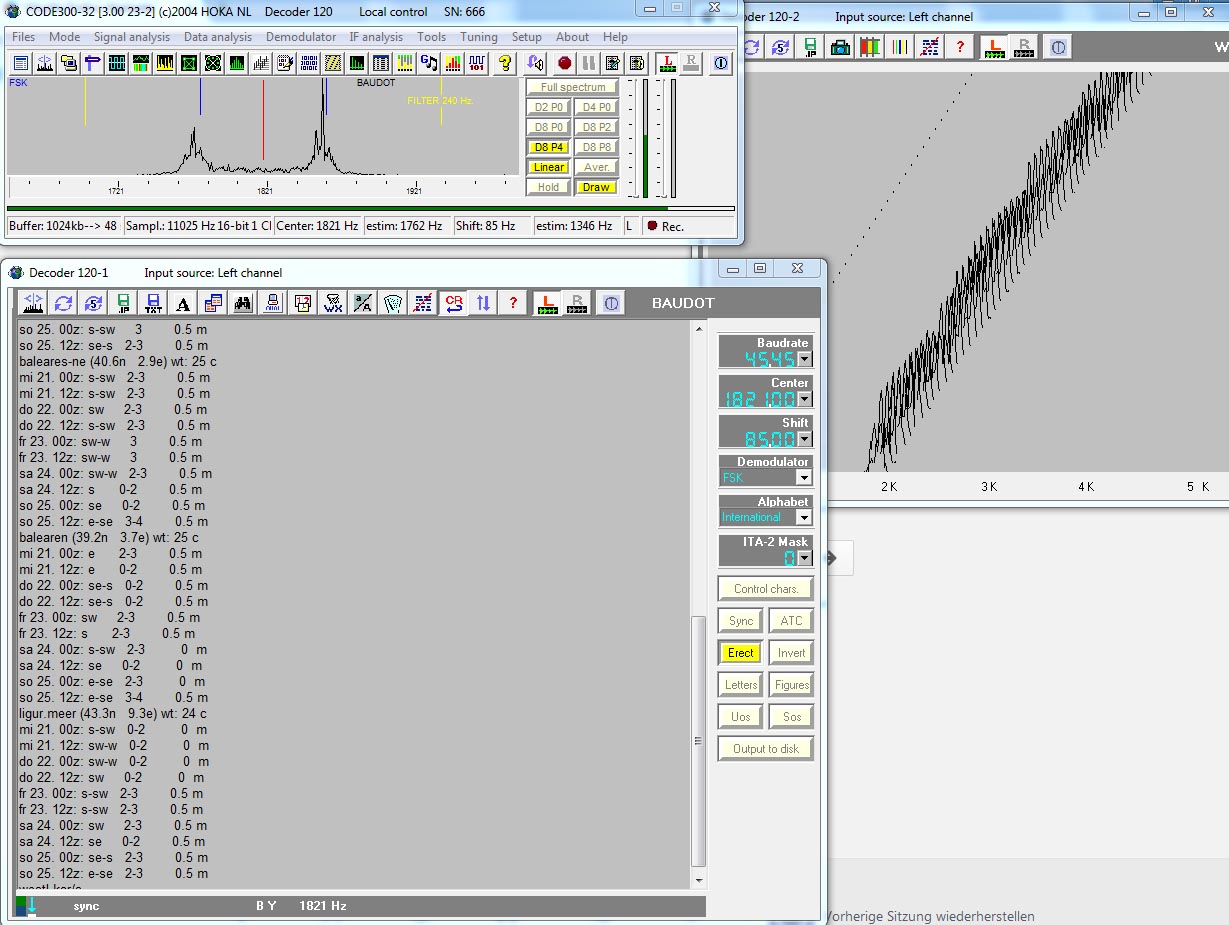Click the red record button in main toolbar
Viewport: 1229px width, 925px height.
[565, 63]
